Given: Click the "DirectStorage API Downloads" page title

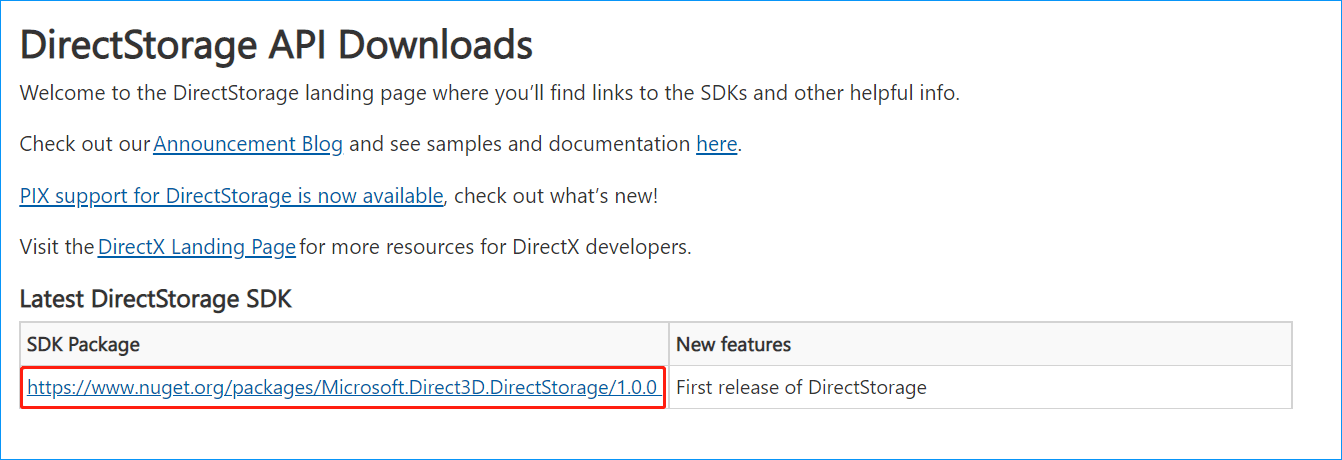Looking at the screenshot, I should 276,45.
